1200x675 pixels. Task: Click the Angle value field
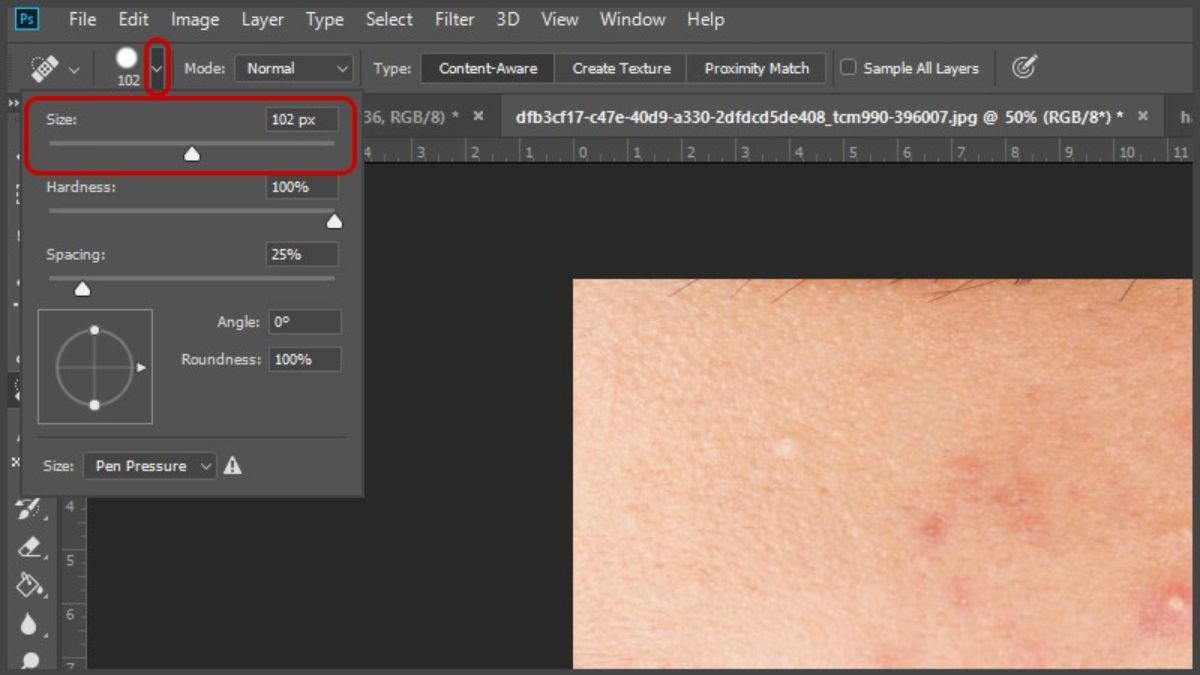coord(305,322)
